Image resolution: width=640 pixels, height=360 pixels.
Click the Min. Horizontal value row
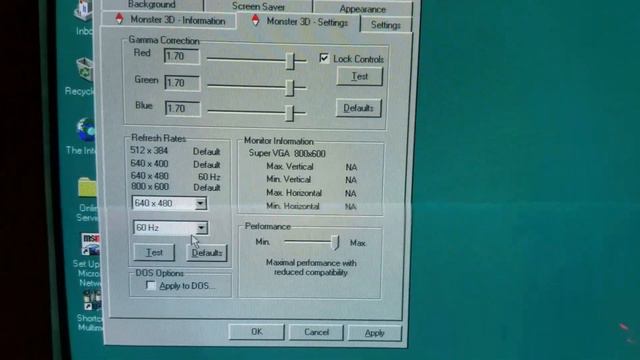(311, 206)
